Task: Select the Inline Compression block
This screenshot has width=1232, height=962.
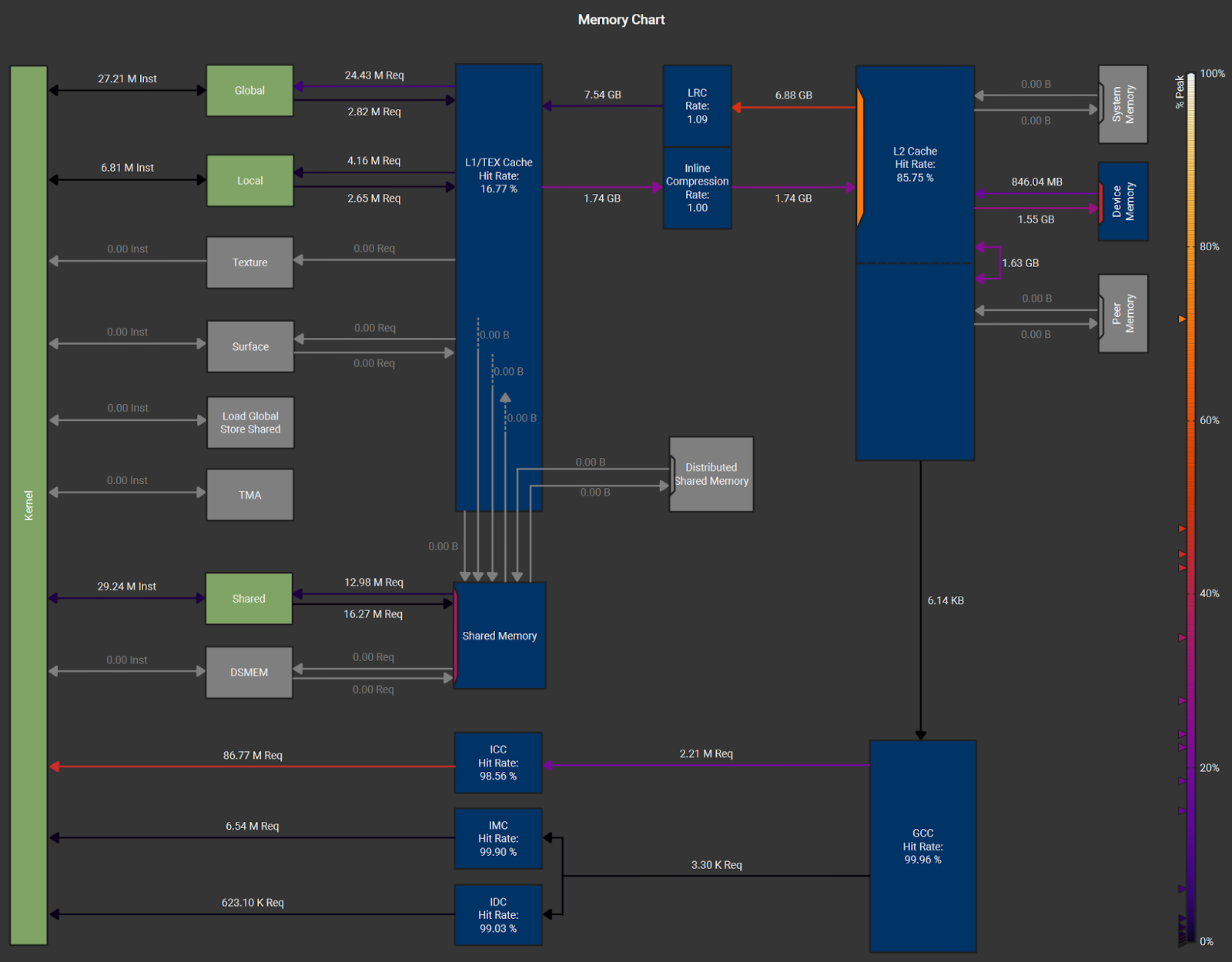Action: click(x=697, y=188)
